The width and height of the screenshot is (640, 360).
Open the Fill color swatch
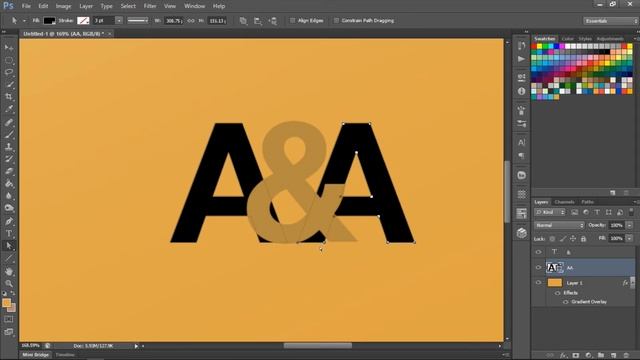click(x=49, y=20)
